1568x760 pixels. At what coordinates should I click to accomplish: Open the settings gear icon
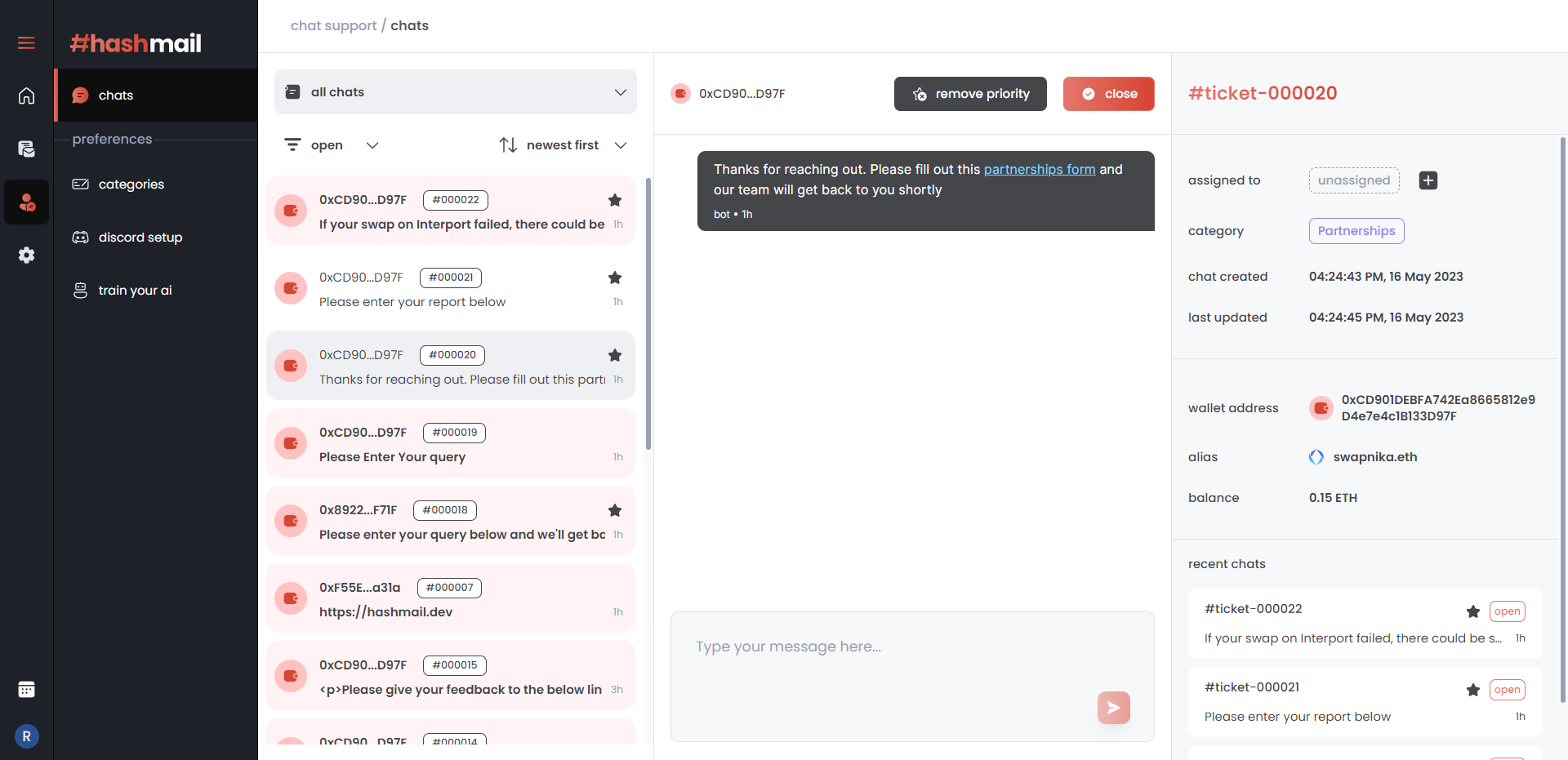point(26,255)
